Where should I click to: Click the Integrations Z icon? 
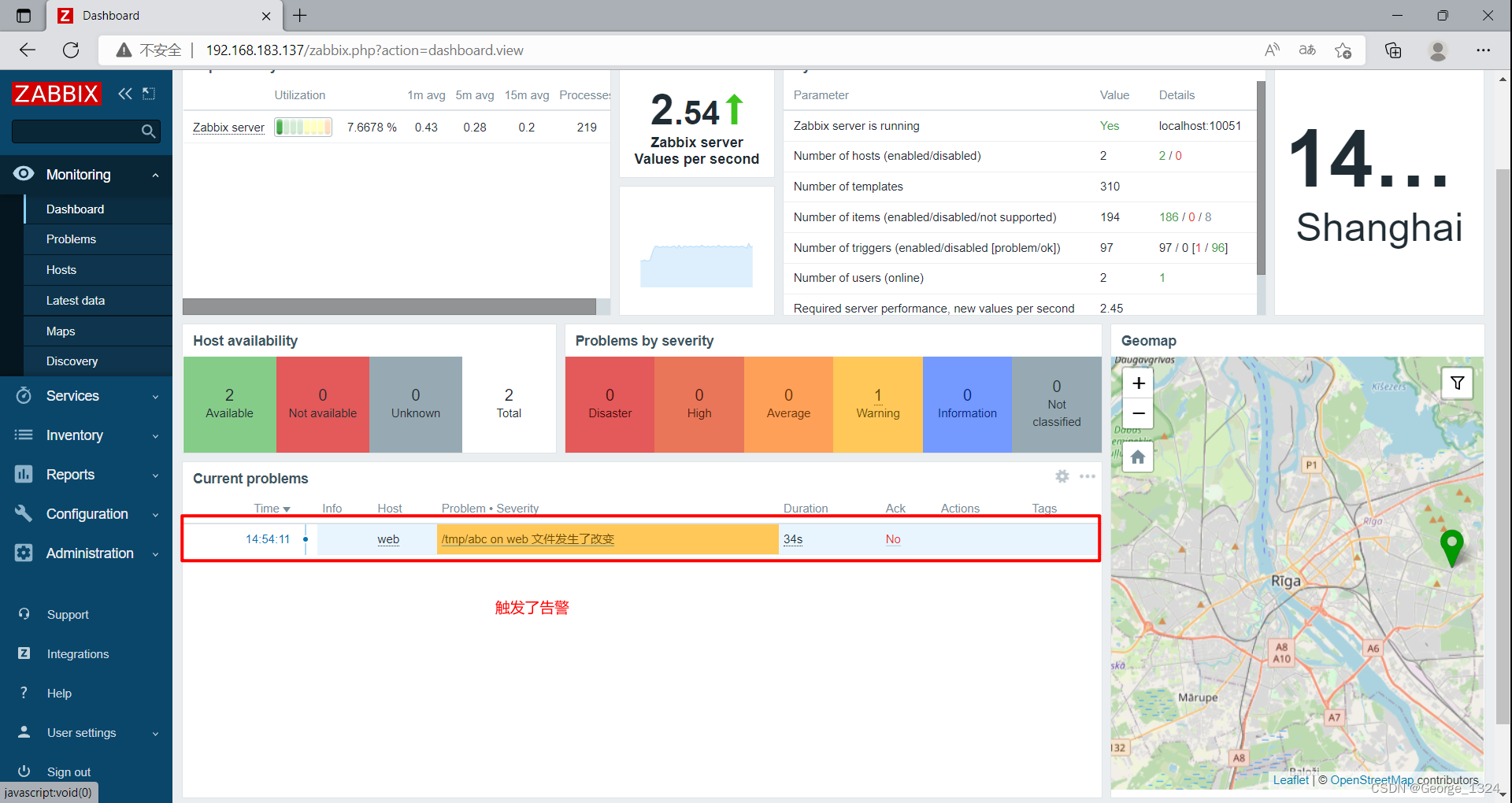(x=24, y=653)
